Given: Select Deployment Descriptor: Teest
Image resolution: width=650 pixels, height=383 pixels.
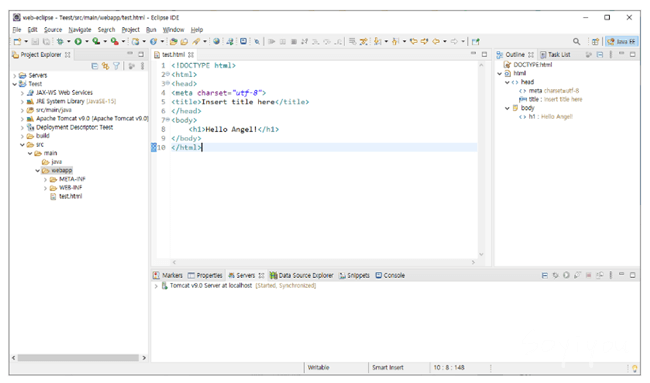Looking at the screenshot, I should 70,128.
